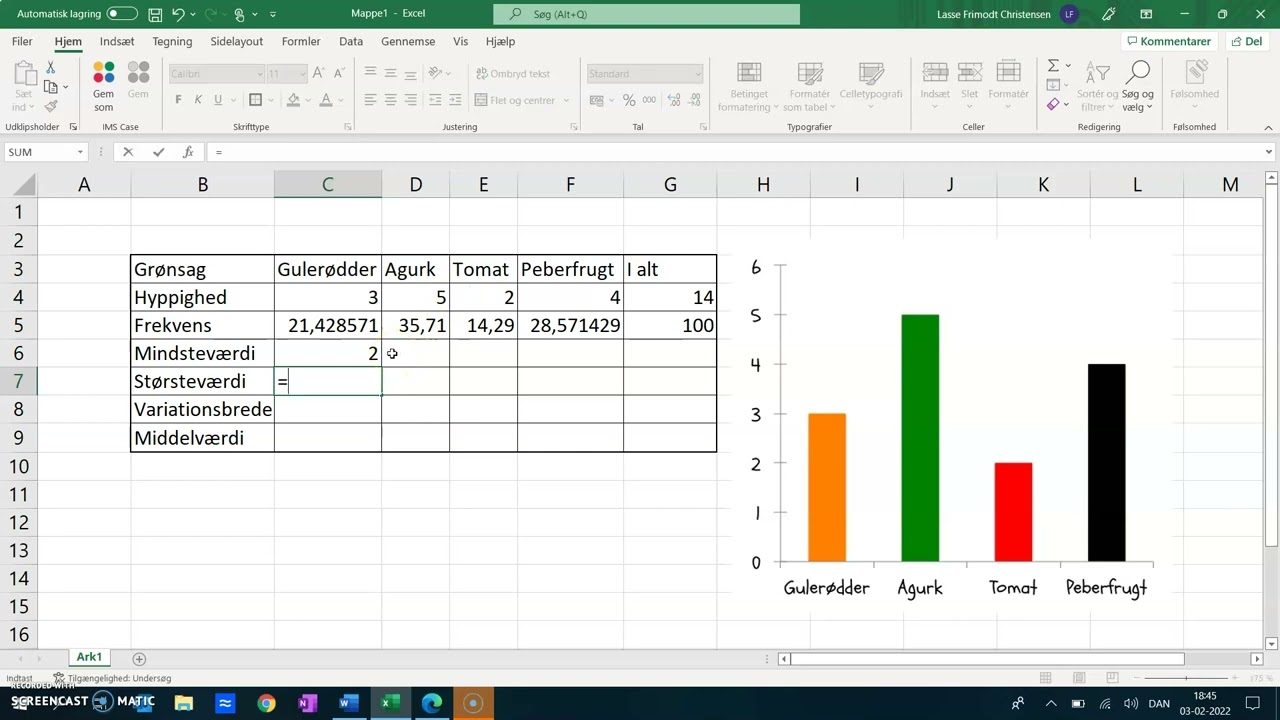This screenshot has height=720, width=1280.
Task: Click the percent style icon
Action: 629,100
